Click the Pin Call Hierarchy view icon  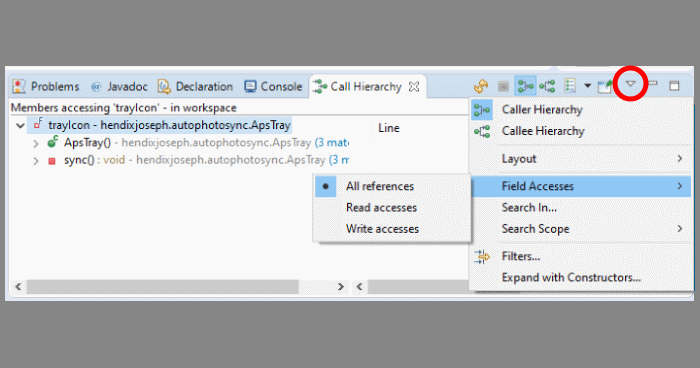605,86
